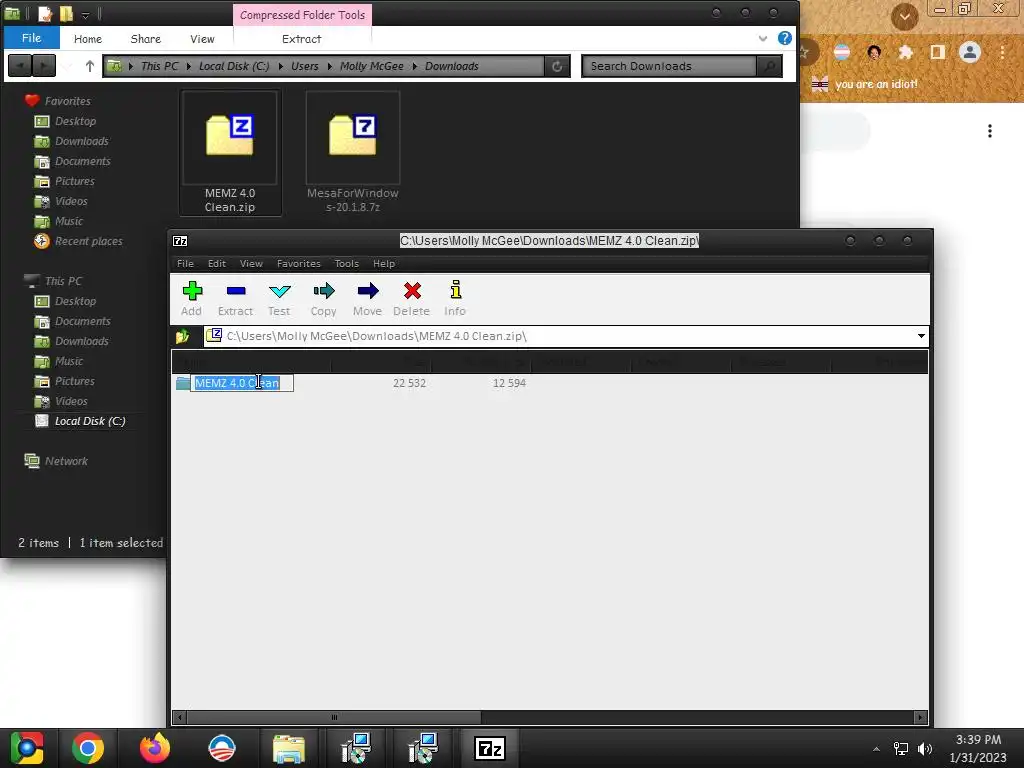
Task: Open the Info button in 7-Zip toolbar
Action: [x=455, y=298]
